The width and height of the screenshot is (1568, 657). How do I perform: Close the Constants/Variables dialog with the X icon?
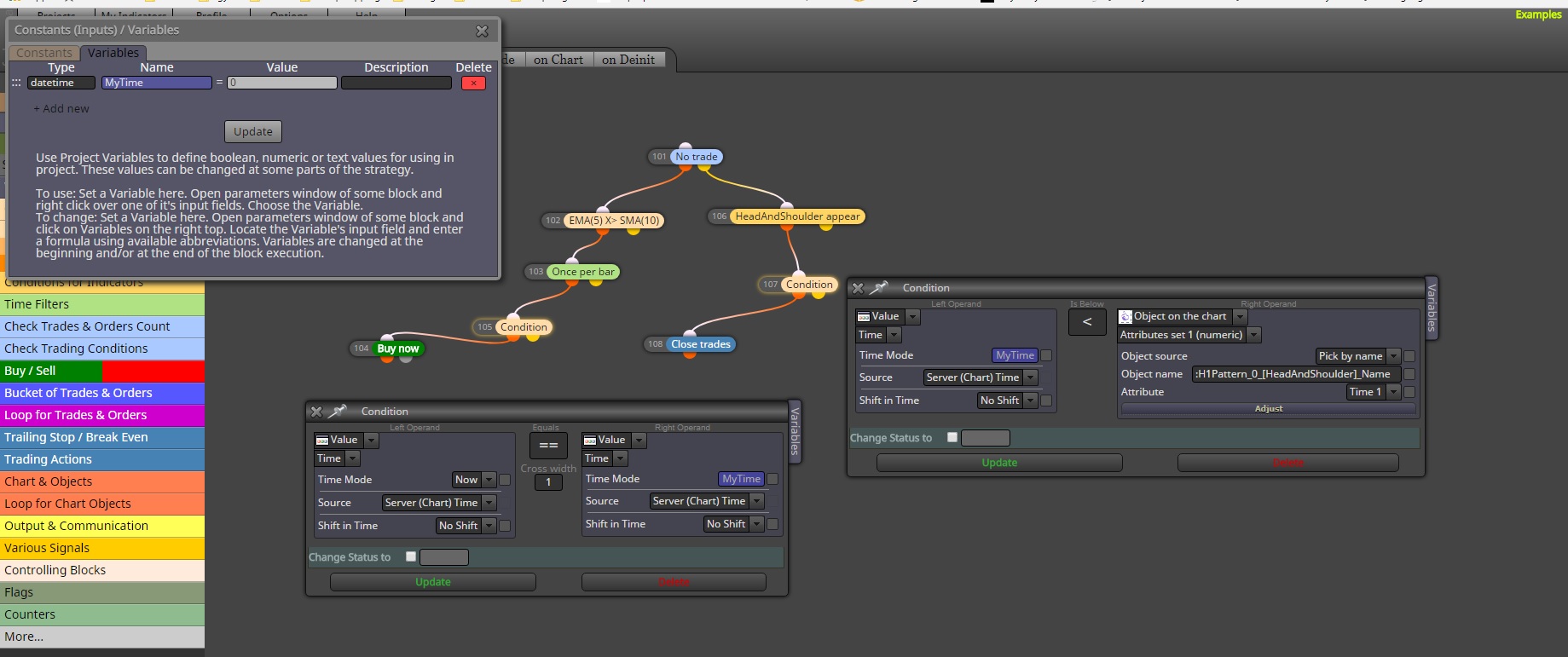point(482,31)
